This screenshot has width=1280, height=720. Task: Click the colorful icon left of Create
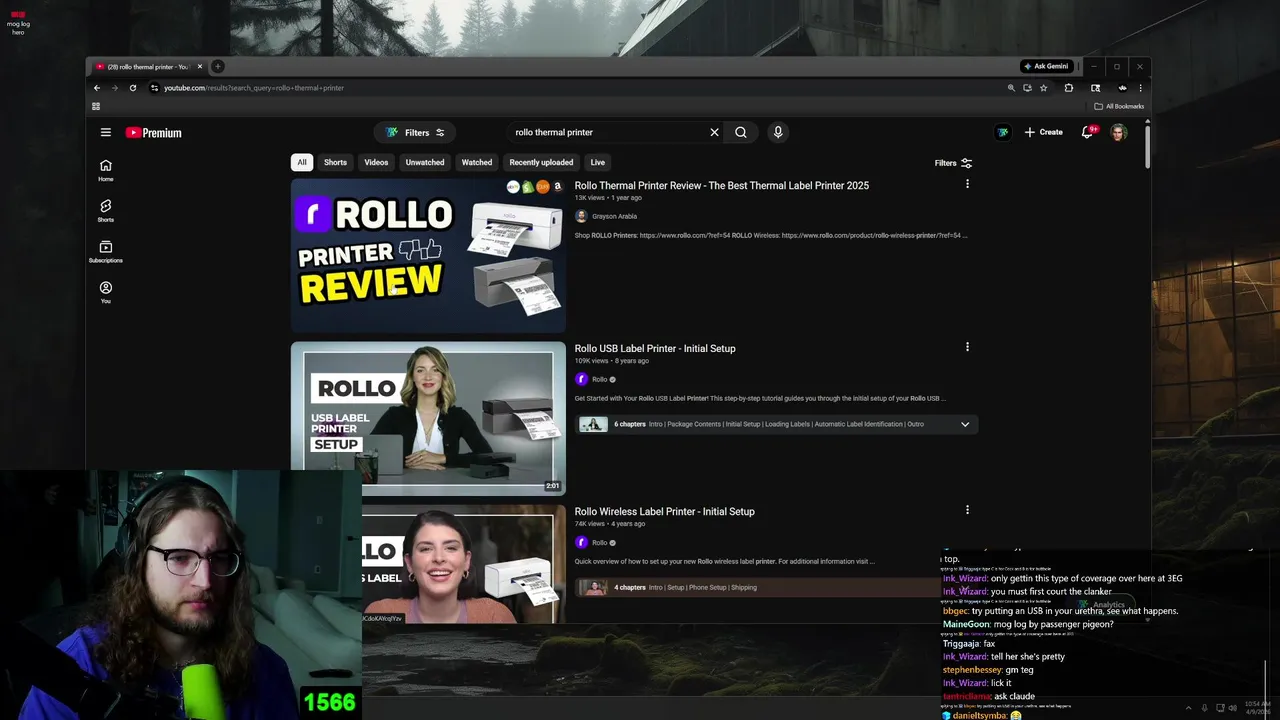[1002, 132]
